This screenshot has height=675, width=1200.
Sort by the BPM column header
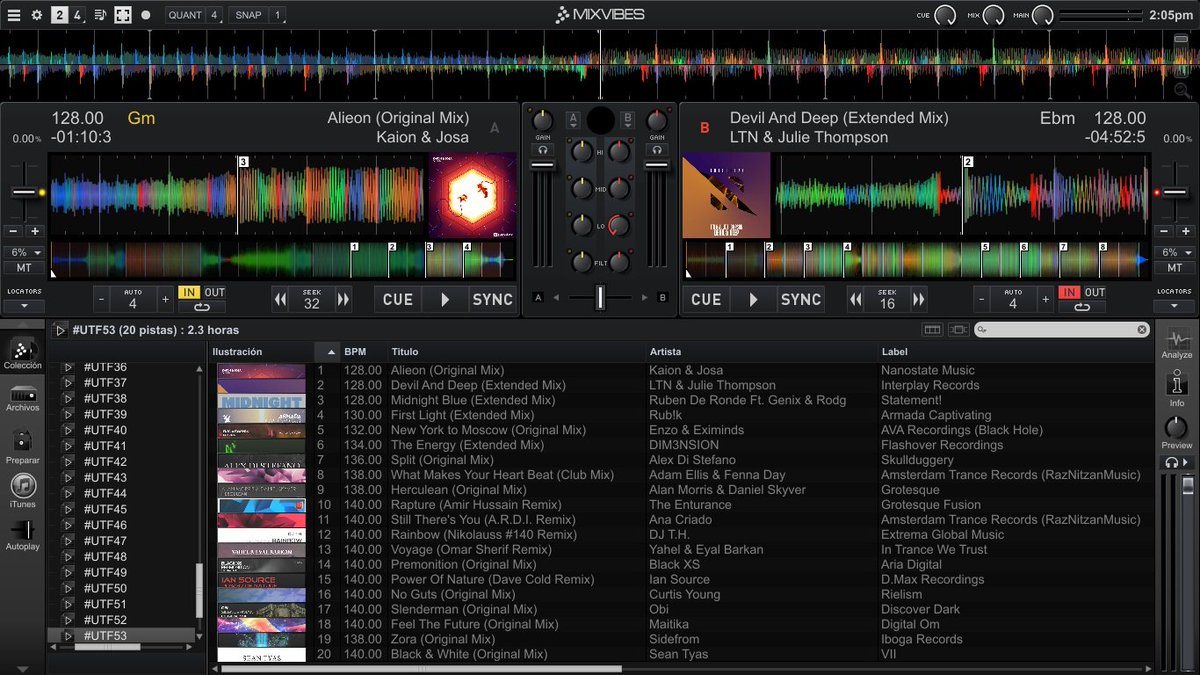(355, 352)
